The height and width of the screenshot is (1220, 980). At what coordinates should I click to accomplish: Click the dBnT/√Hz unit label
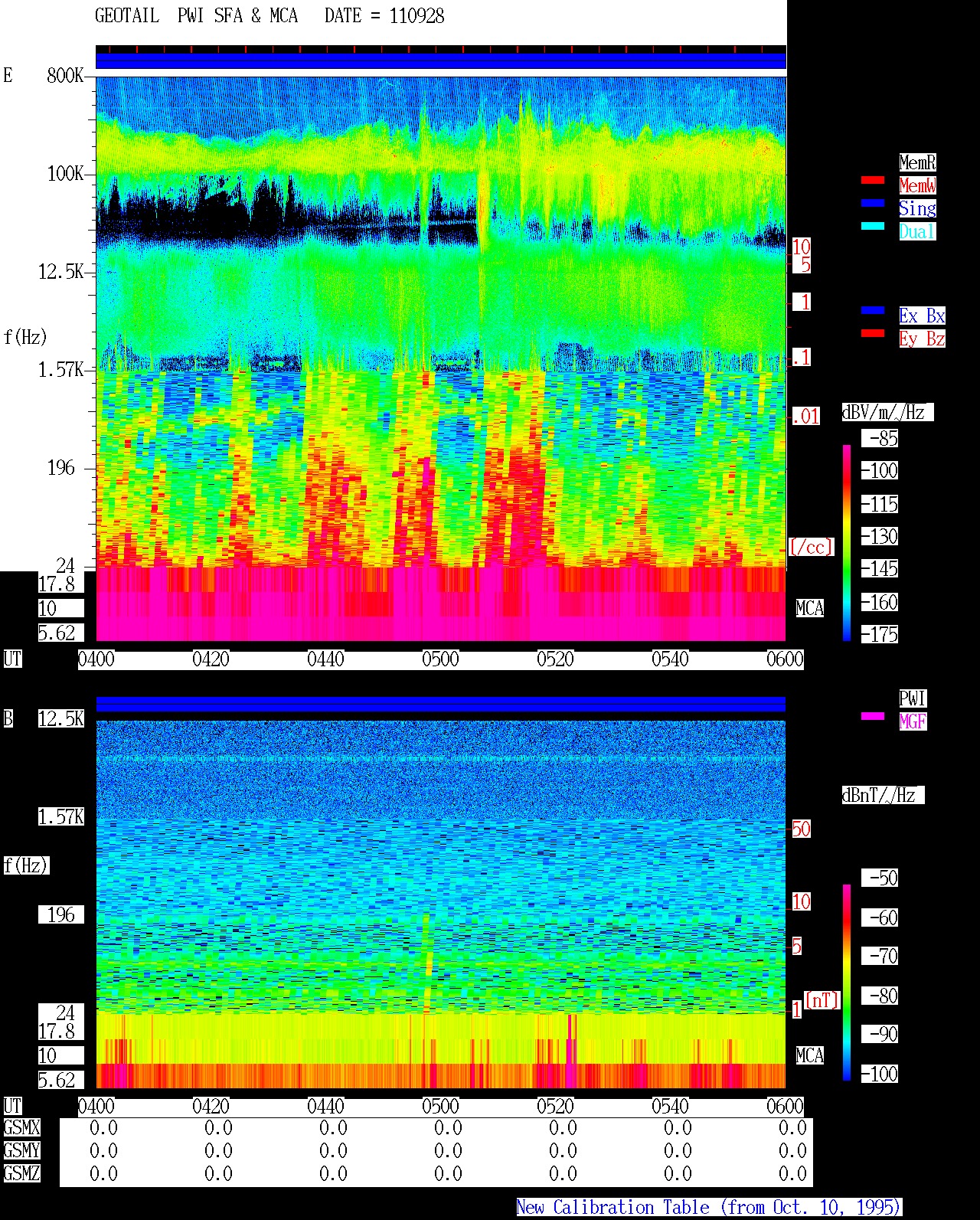point(883,795)
